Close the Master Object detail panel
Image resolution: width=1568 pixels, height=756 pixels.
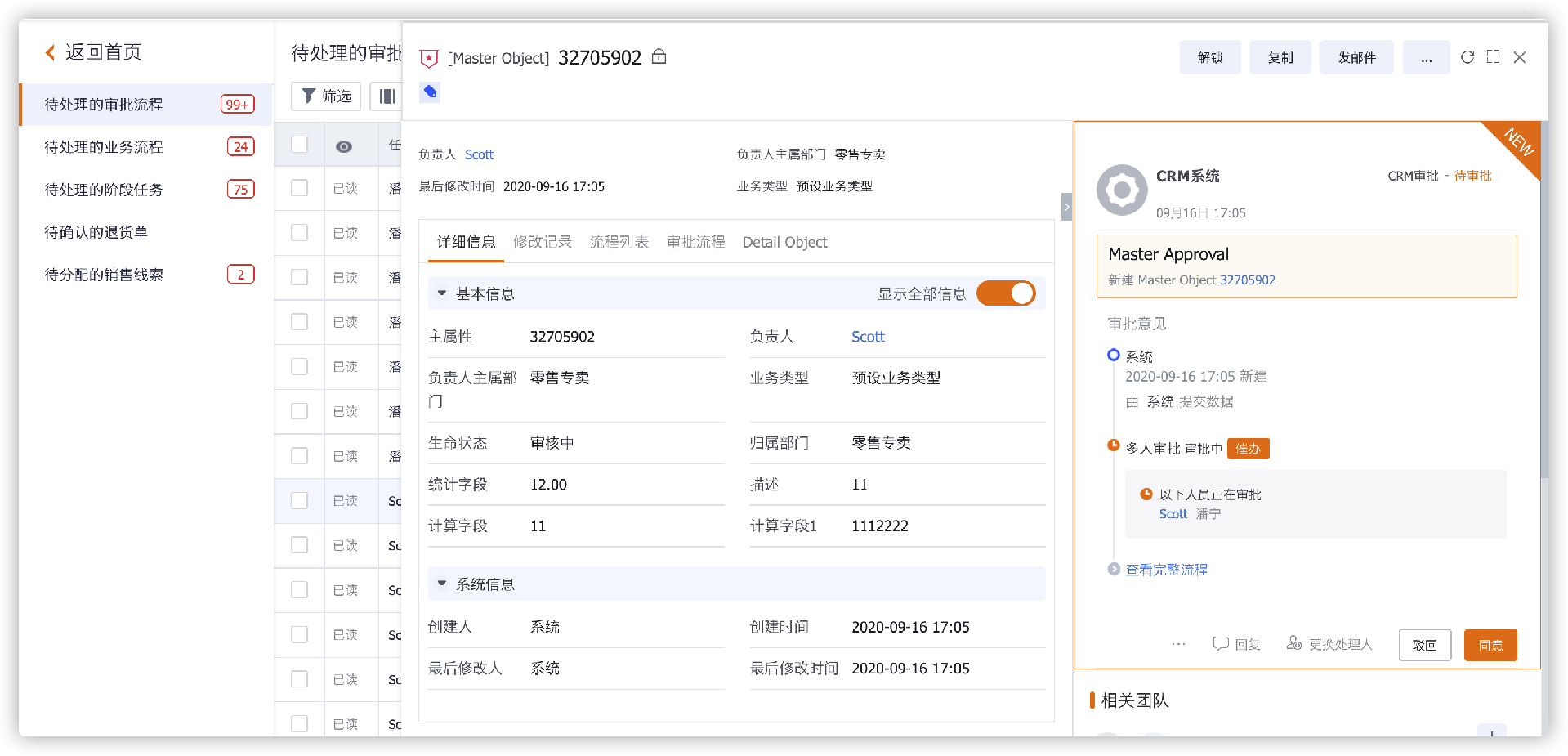tap(1520, 57)
